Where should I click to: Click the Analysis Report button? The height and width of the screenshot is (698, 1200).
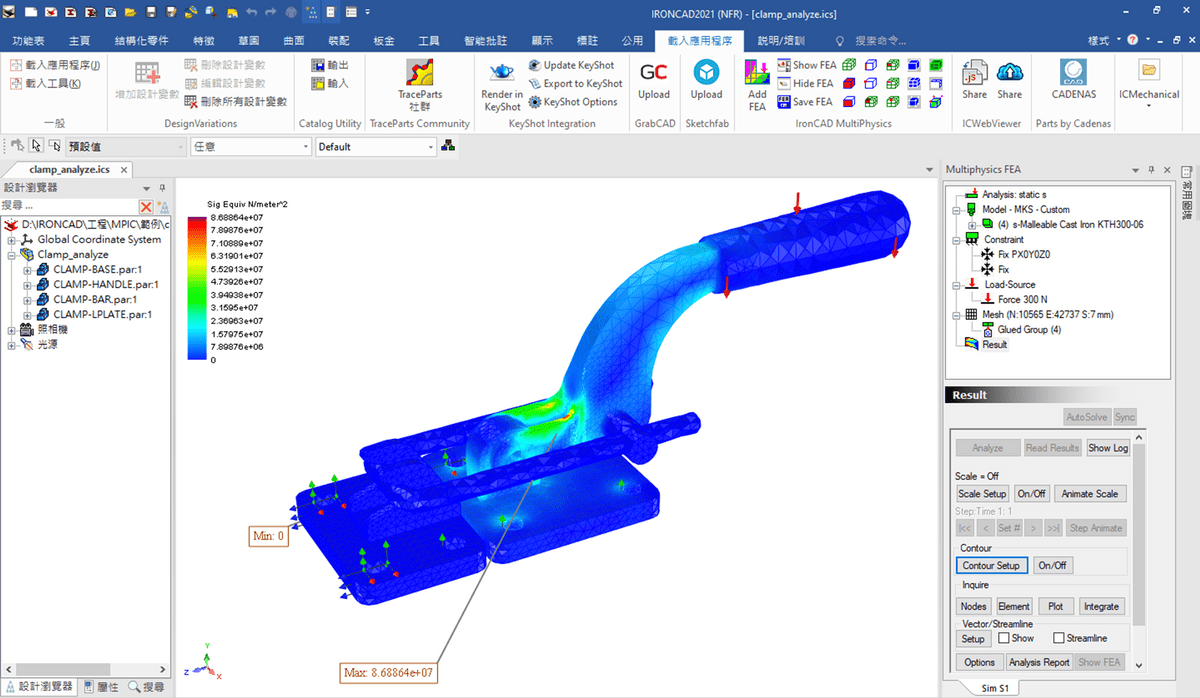(1039, 661)
